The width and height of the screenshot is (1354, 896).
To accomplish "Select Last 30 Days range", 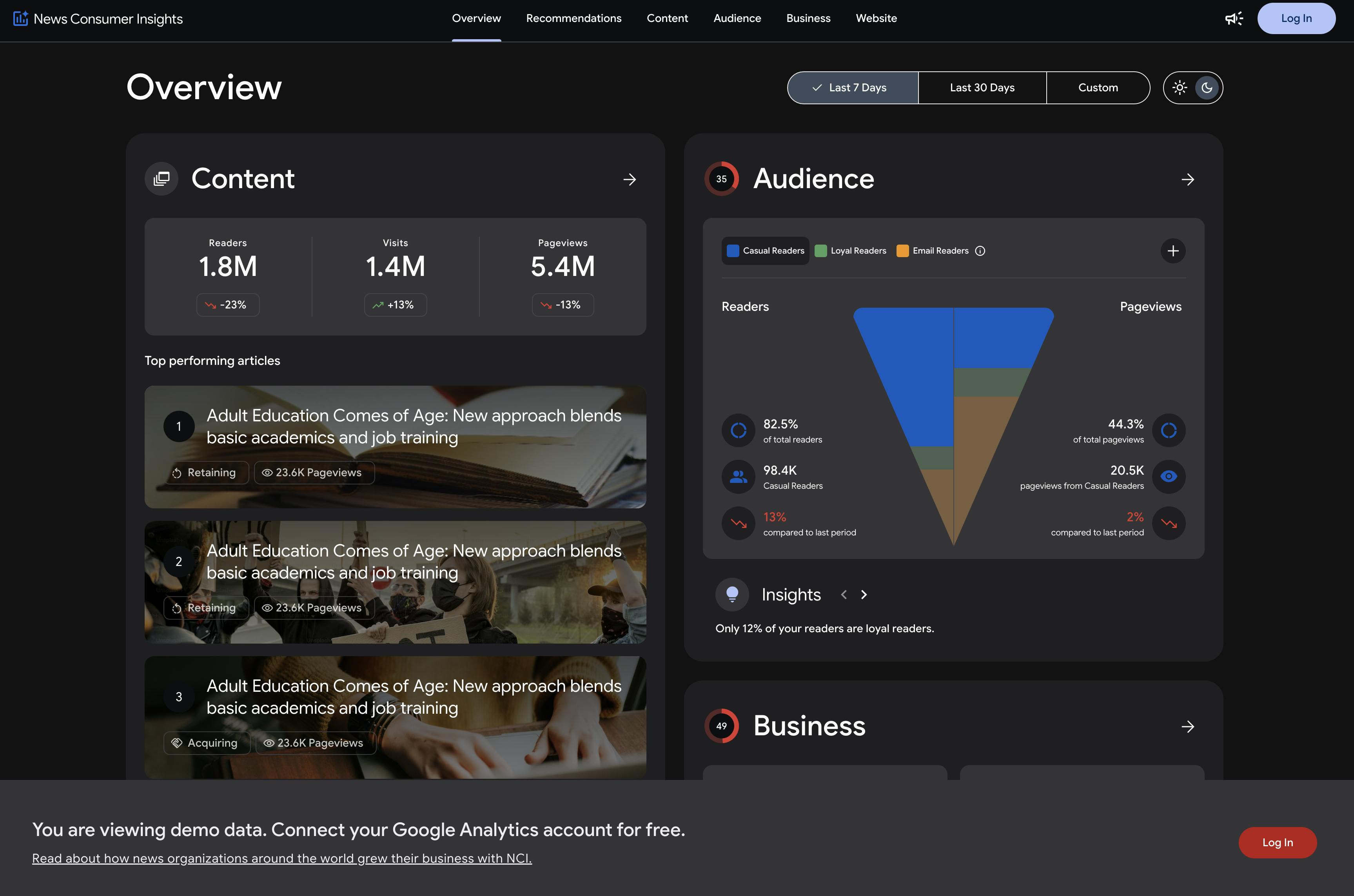I will click(982, 87).
